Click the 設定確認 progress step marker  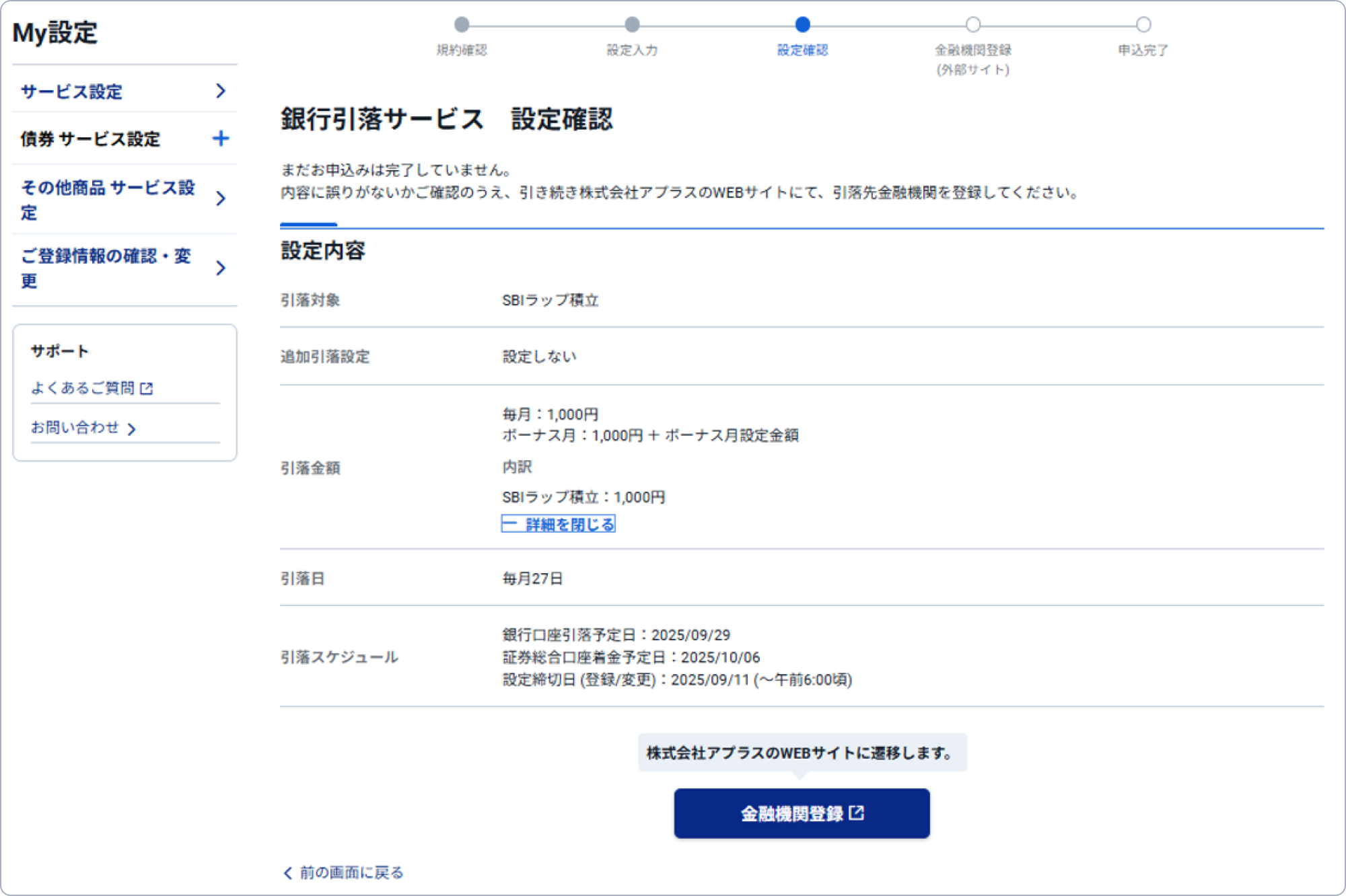point(802,25)
